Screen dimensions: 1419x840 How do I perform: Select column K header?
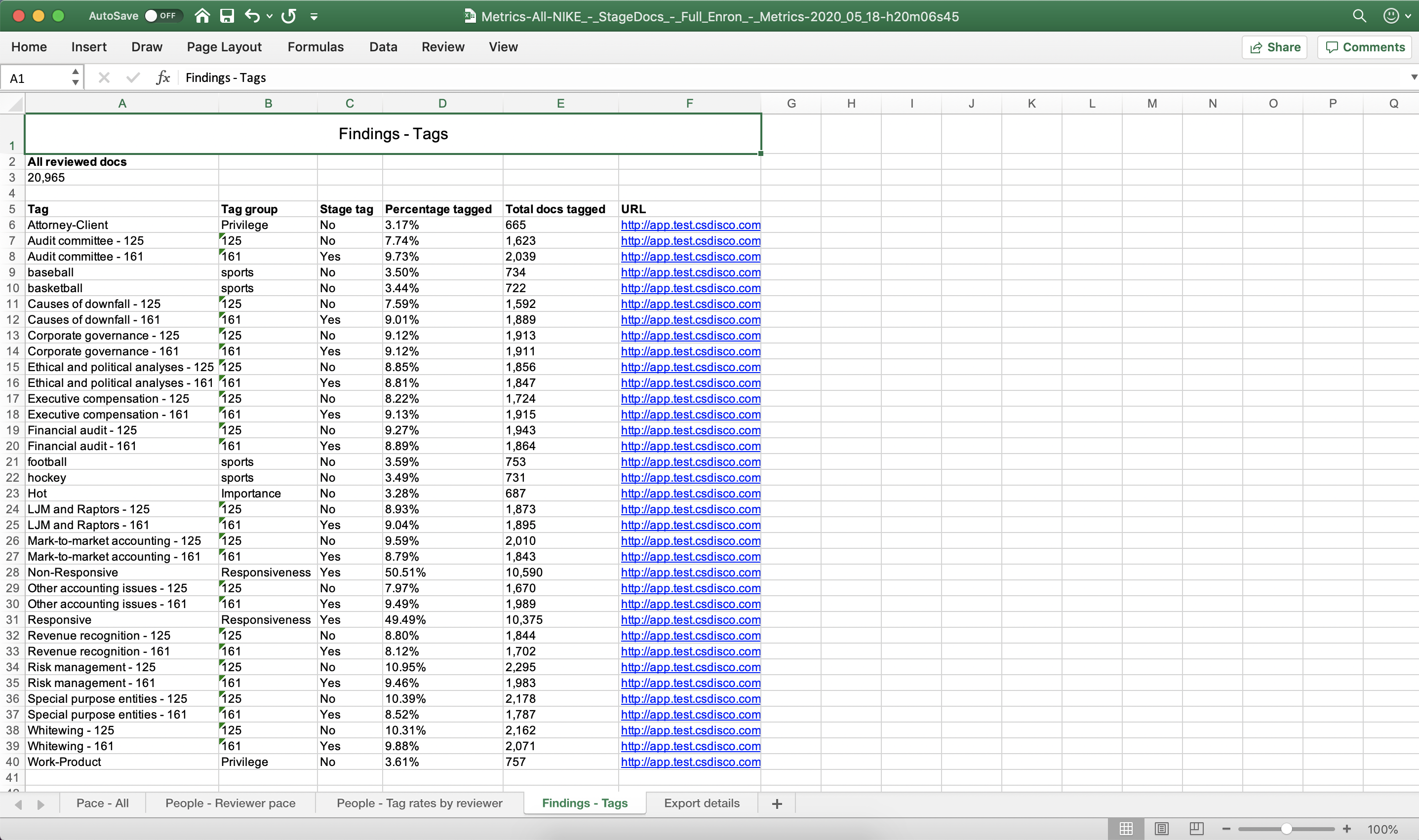point(1032,104)
